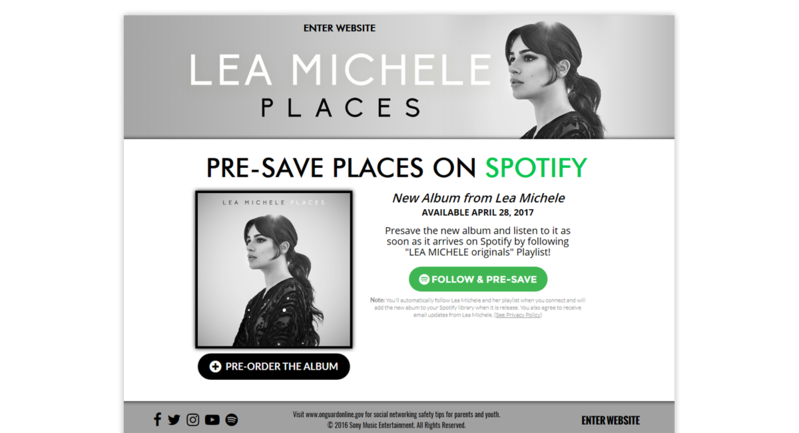This screenshot has height=433, width=799.
Task: Open the Facebook icon in footer
Action: [x=157, y=420]
